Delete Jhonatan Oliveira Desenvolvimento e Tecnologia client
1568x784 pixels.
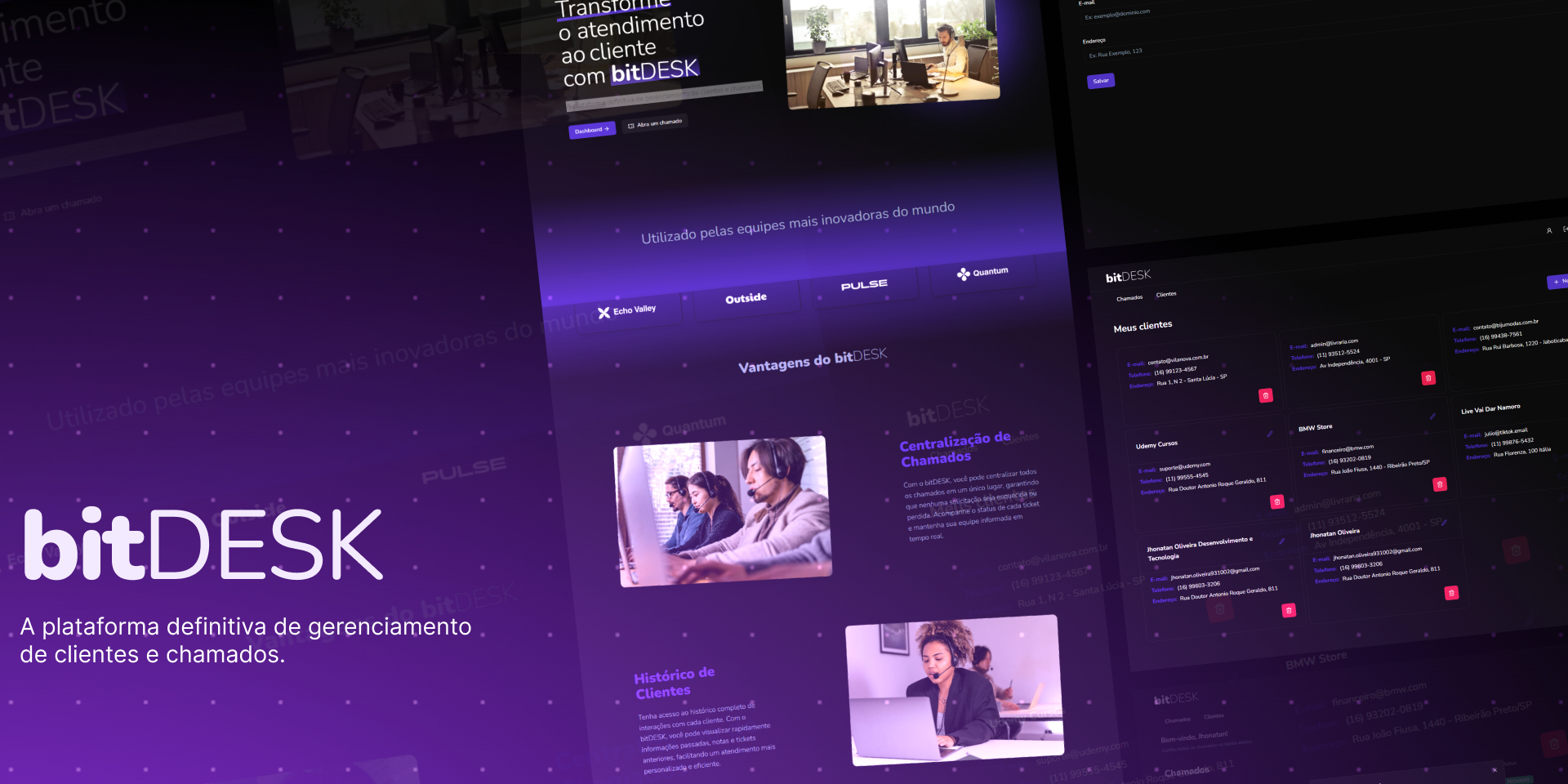click(1289, 610)
